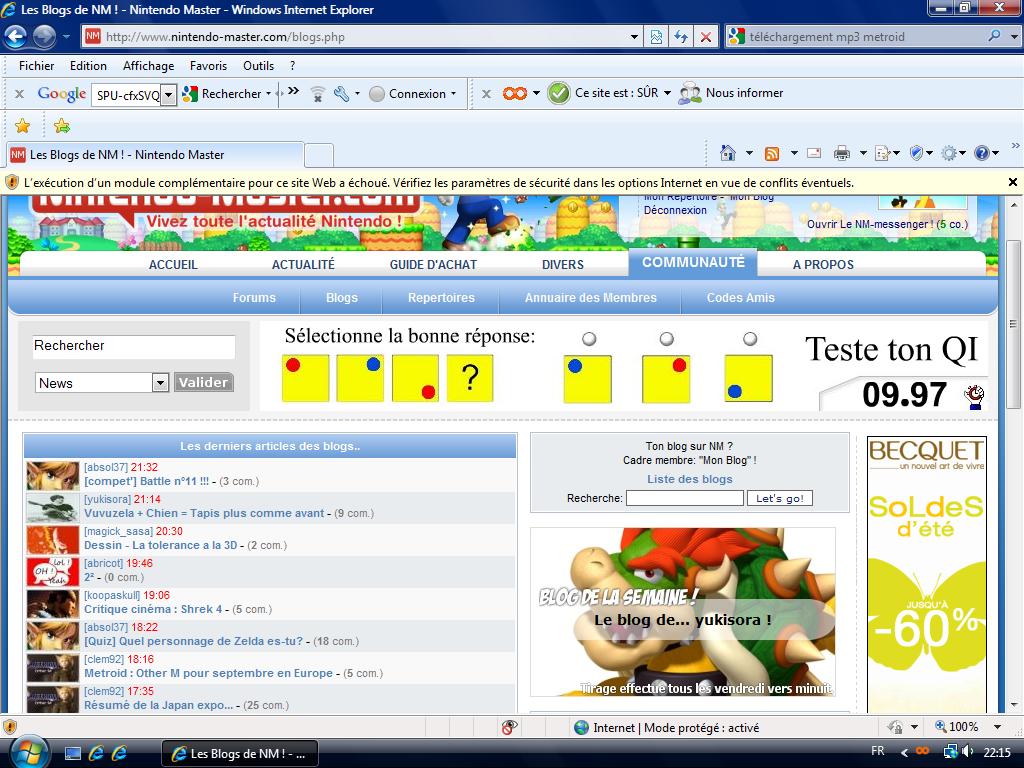Expand the Connexion dropdown arrow
This screenshot has height=768, width=1024.
453,93
